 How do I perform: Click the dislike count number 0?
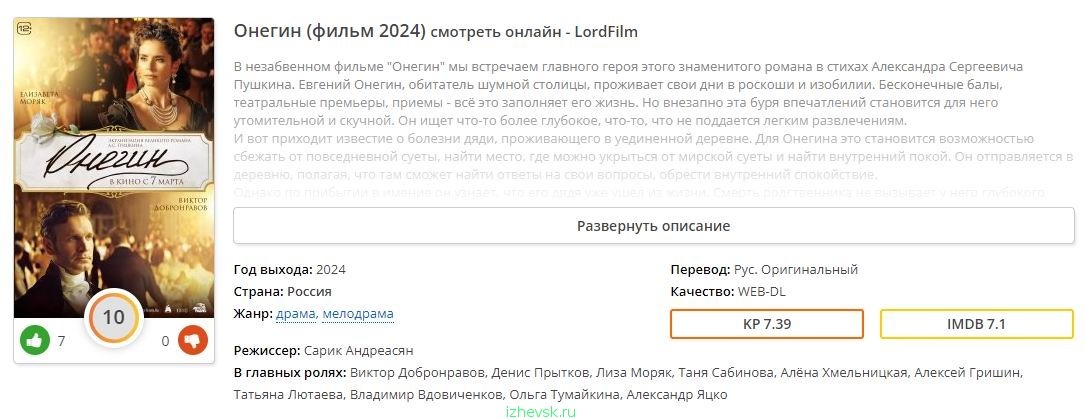click(x=165, y=341)
